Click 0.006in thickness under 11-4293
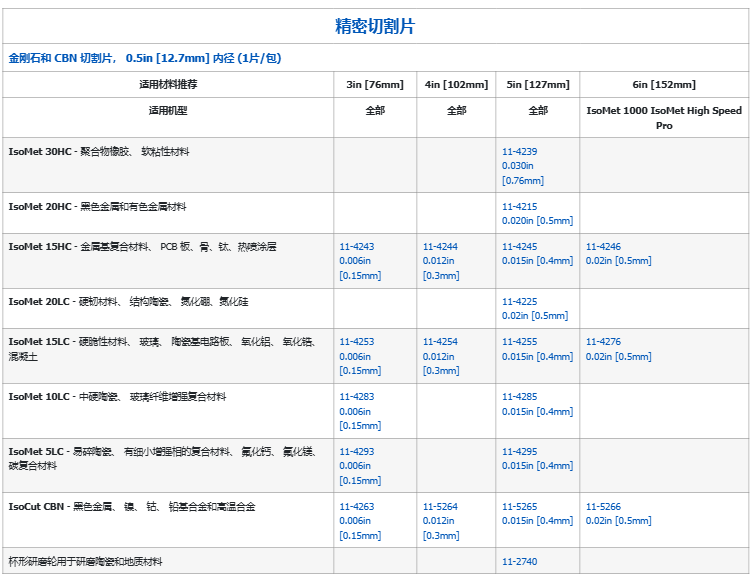755x576 pixels. [x=355, y=466]
